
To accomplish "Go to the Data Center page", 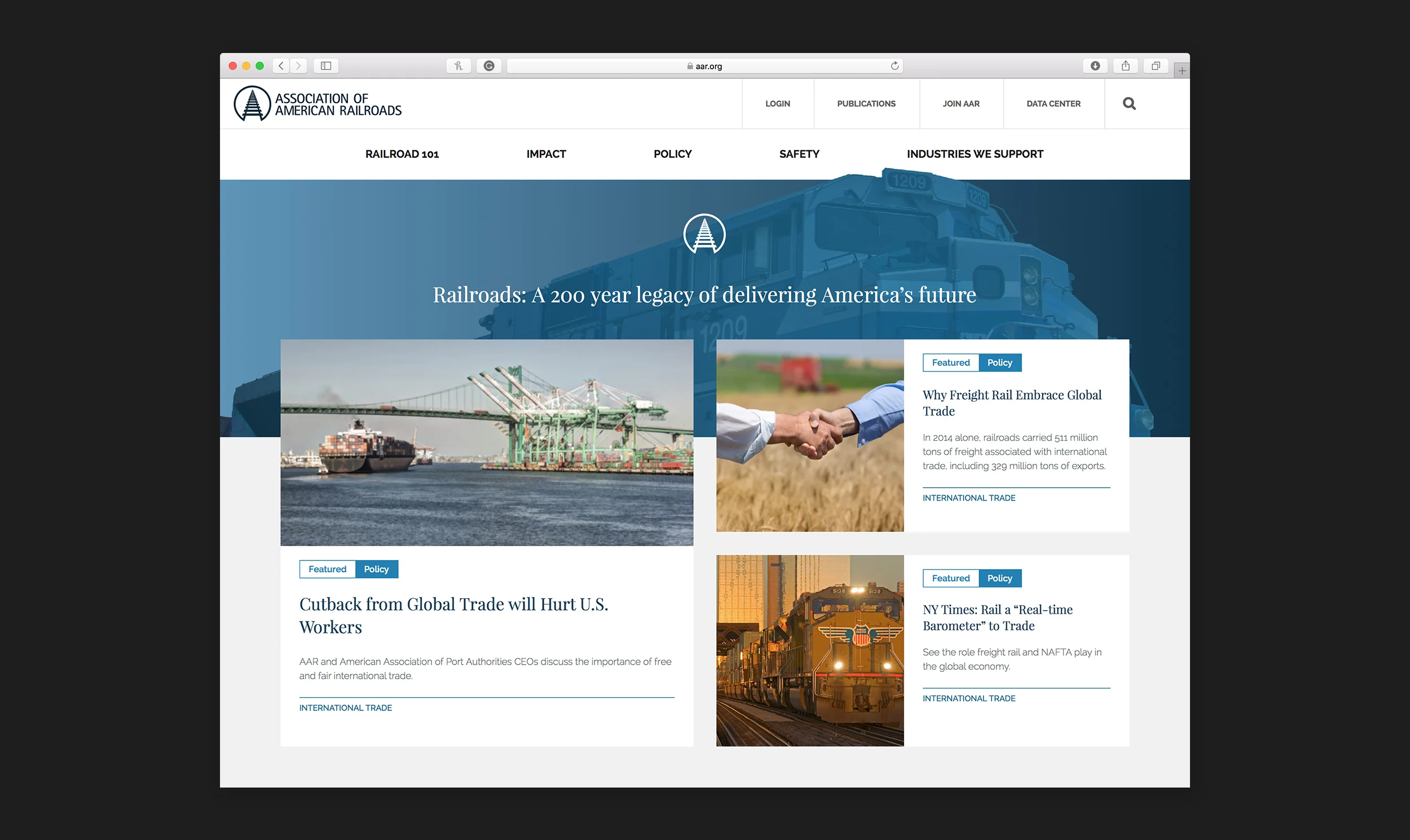I will (1053, 104).
